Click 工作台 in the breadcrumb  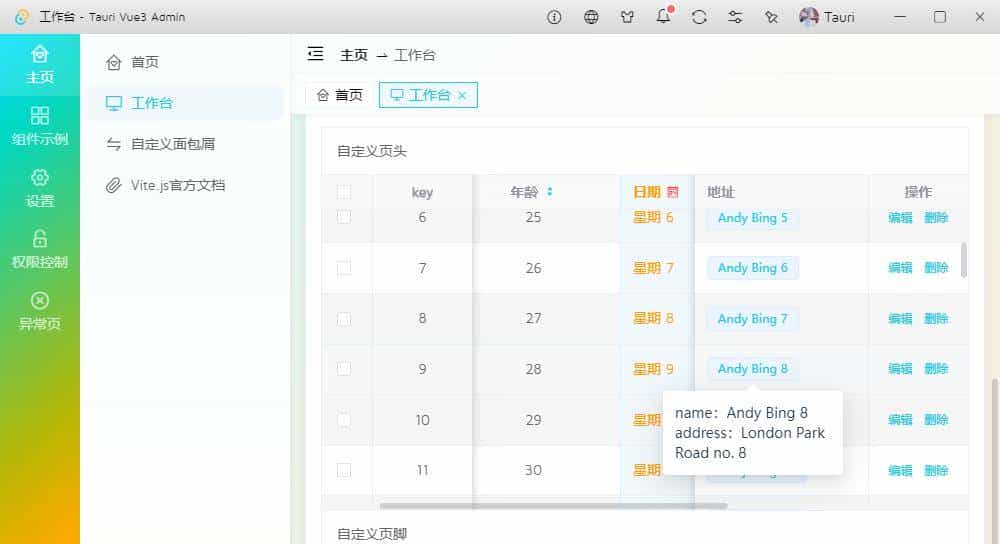pos(415,55)
